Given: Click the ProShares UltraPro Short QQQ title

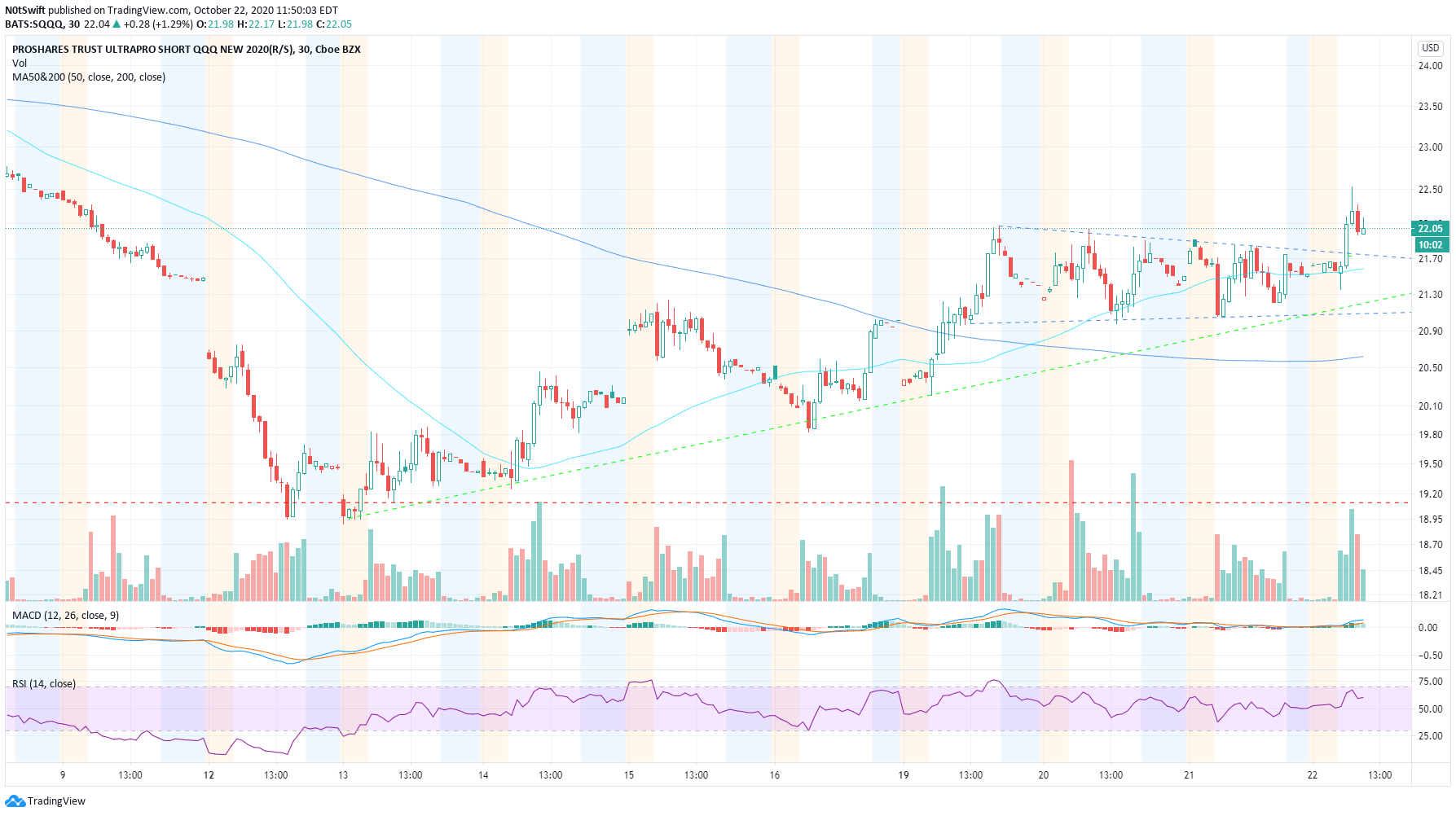Looking at the screenshot, I should pos(186,50).
